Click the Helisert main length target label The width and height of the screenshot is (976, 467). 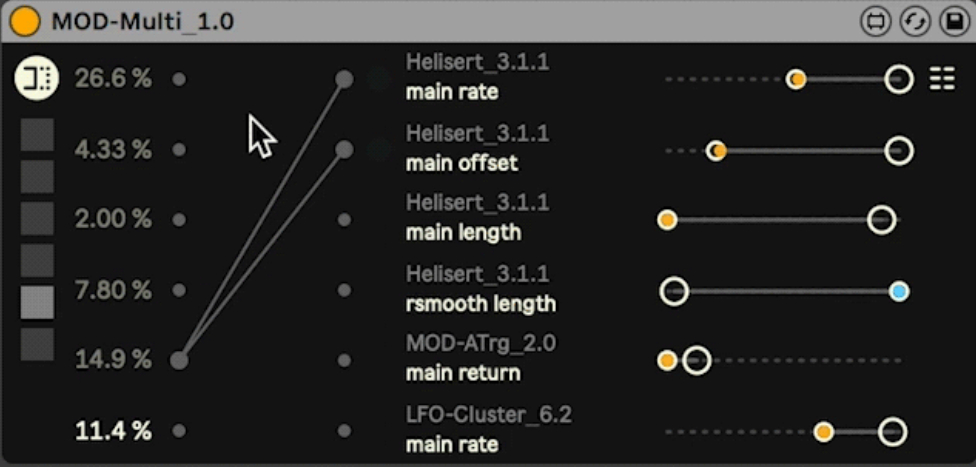(x=477, y=218)
